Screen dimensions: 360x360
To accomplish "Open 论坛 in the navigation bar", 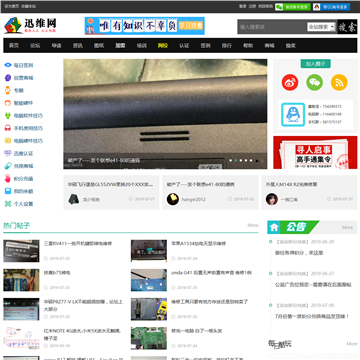I will coord(35,46).
